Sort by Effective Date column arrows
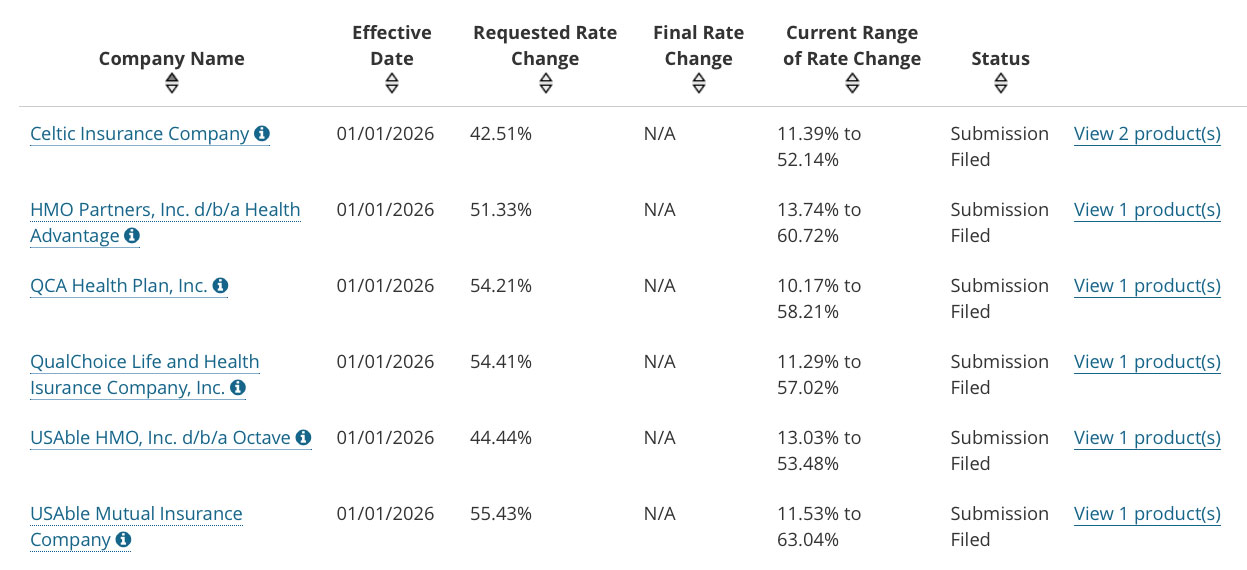1247x570 pixels. click(392, 83)
